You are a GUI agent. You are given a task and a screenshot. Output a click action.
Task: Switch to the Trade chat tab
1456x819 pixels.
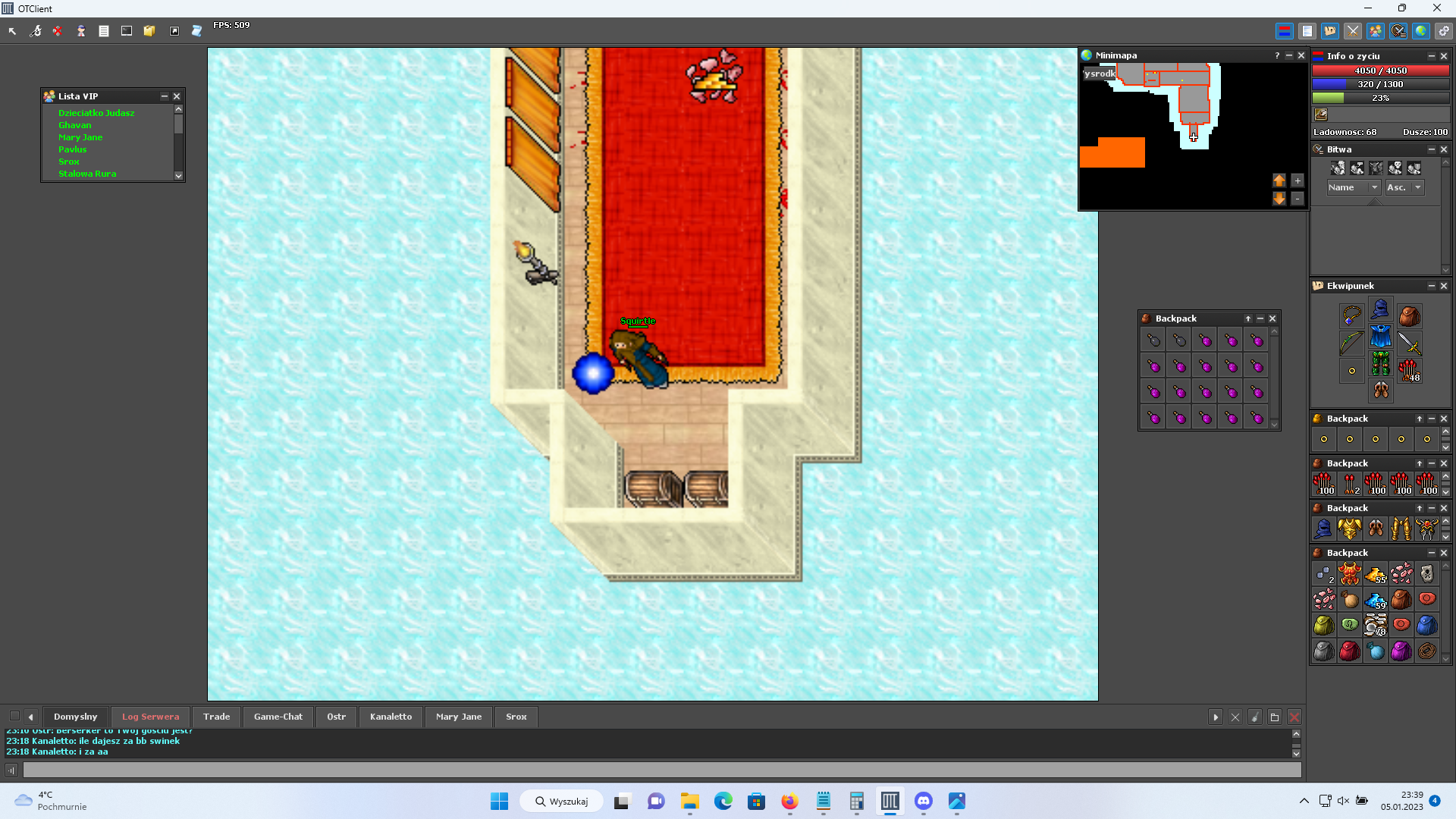coord(217,717)
